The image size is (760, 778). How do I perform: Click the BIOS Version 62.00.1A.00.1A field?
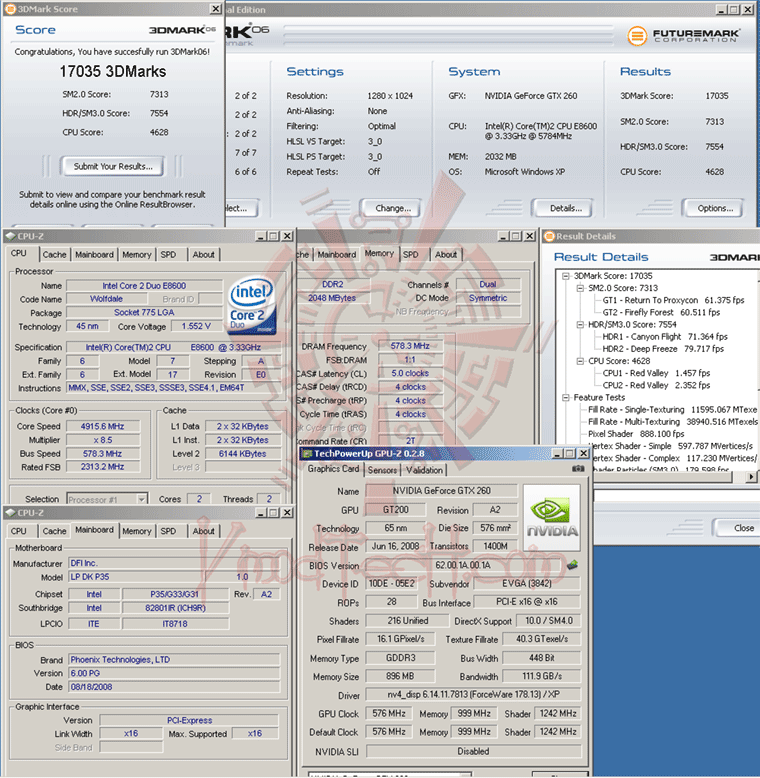pos(463,565)
